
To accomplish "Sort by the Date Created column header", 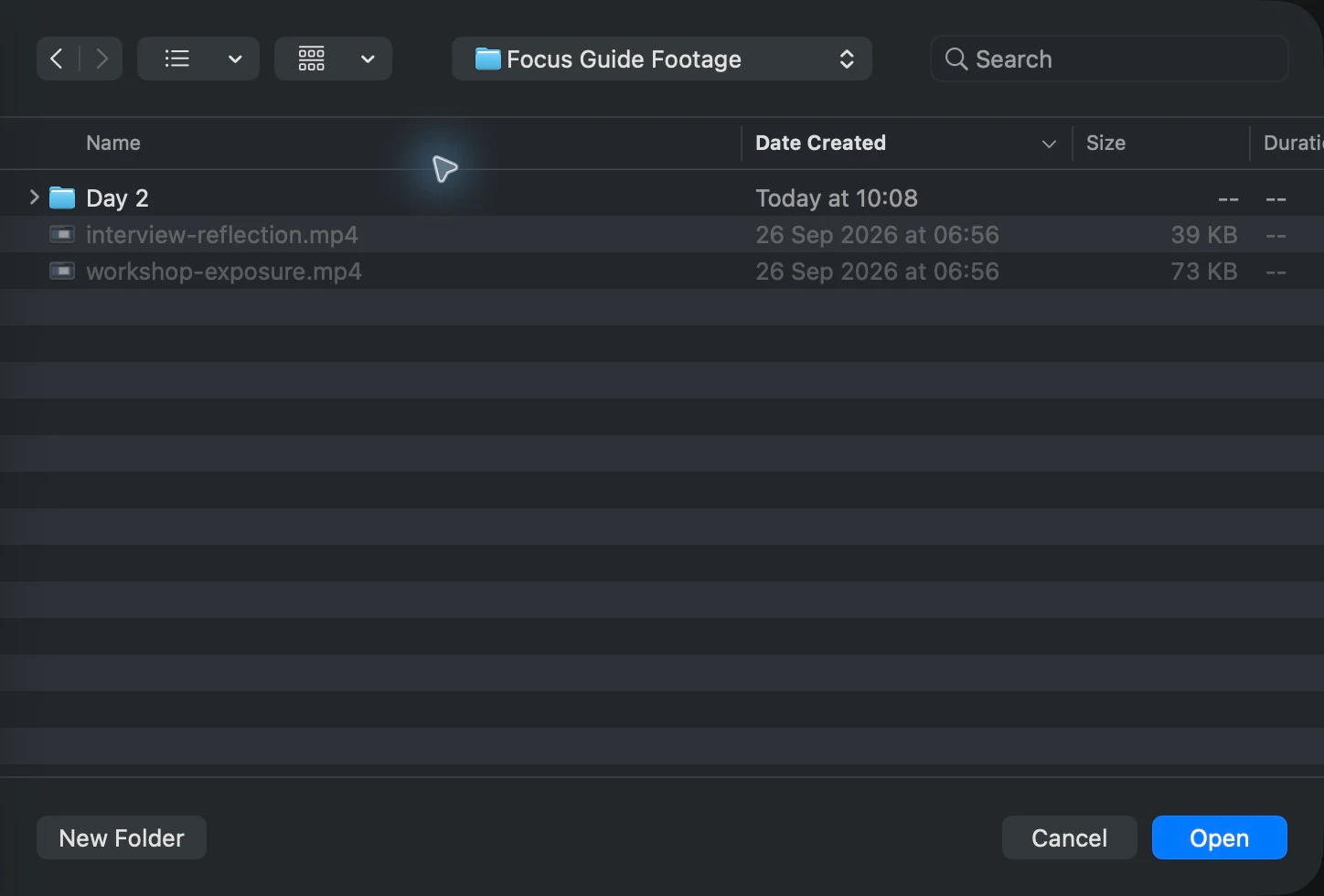I will [x=820, y=143].
